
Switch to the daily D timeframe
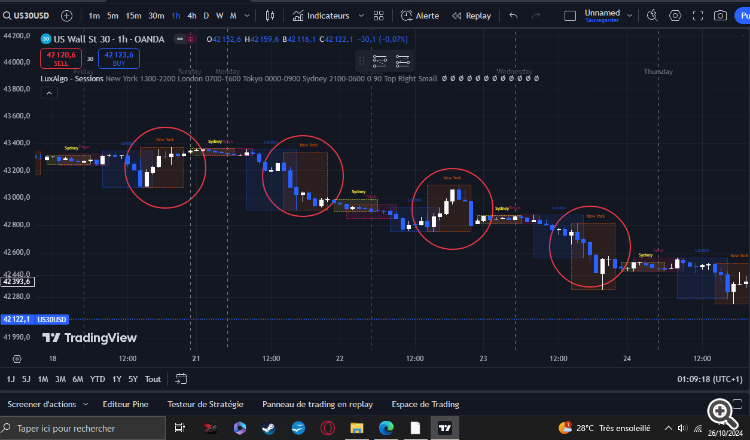coord(206,16)
